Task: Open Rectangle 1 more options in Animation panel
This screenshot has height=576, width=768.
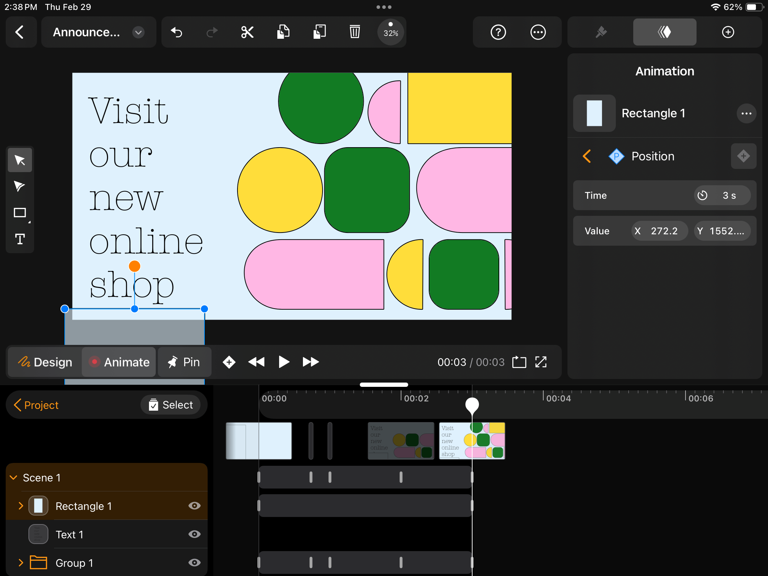Action: 746,114
